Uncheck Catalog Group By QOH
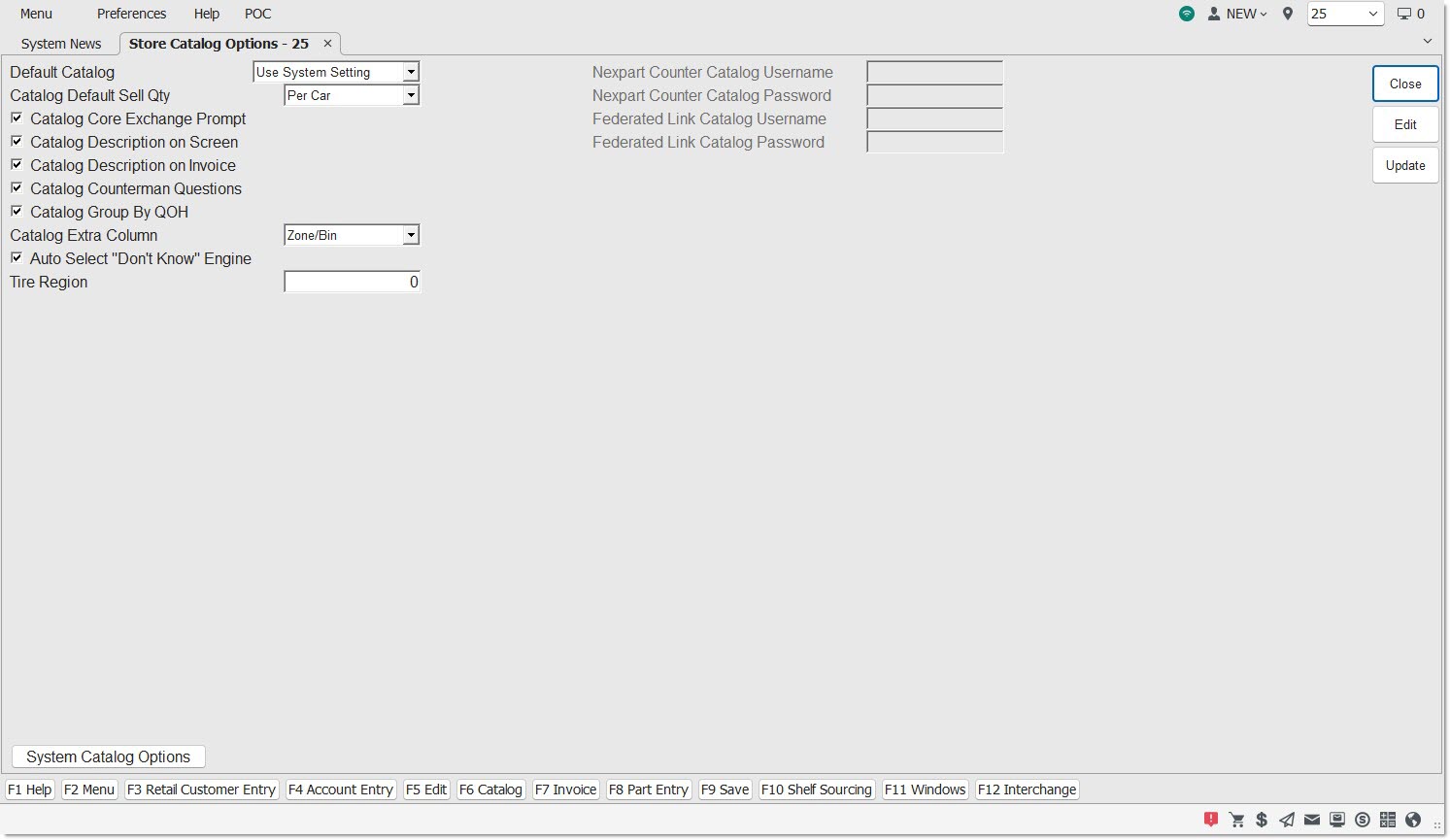Image resolution: width=1450 pixels, height=840 pixels. pyautogui.click(x=17, y=212)
